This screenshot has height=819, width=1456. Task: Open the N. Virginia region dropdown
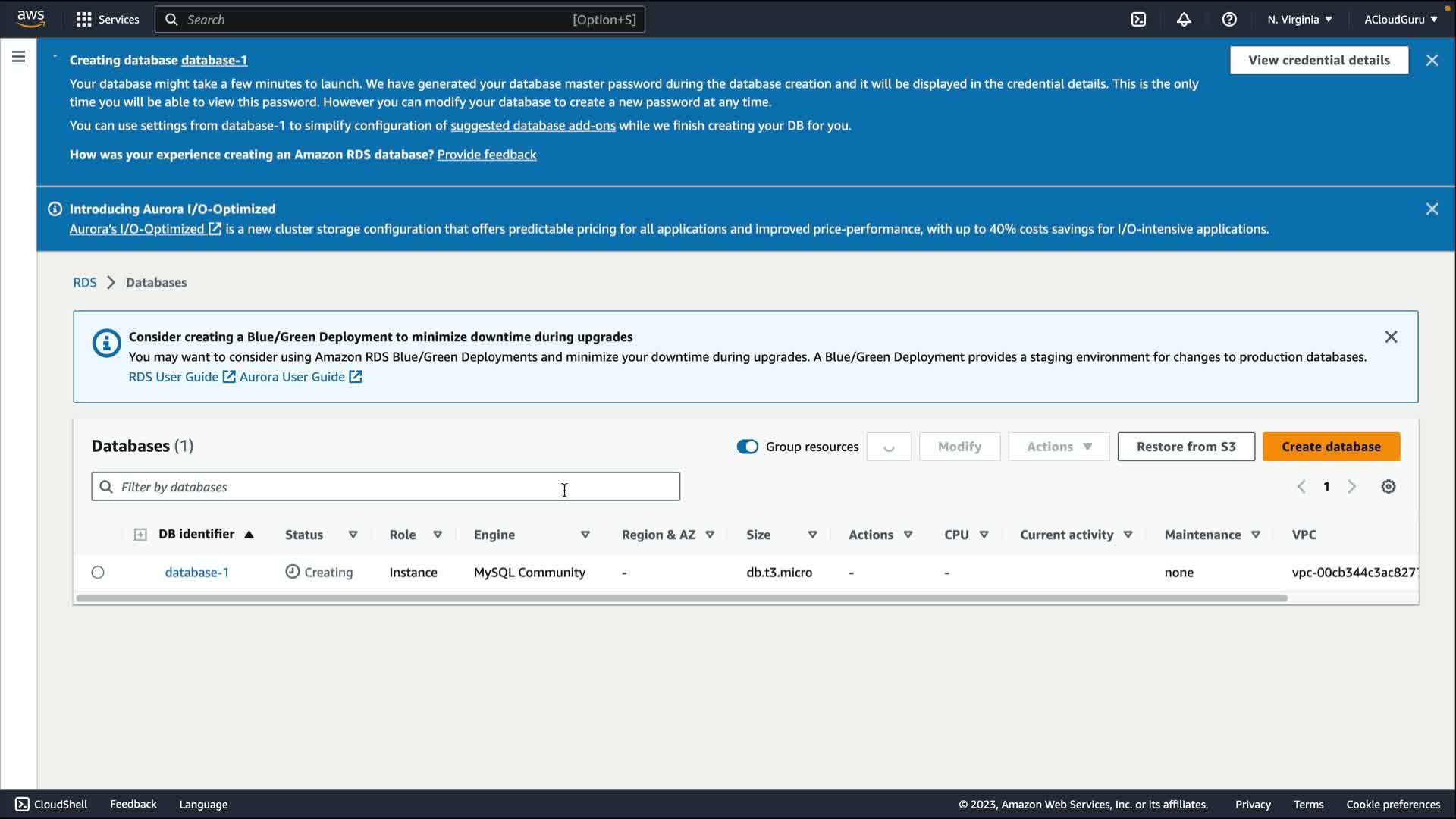pyautogui.click(x=1299, y=20)
